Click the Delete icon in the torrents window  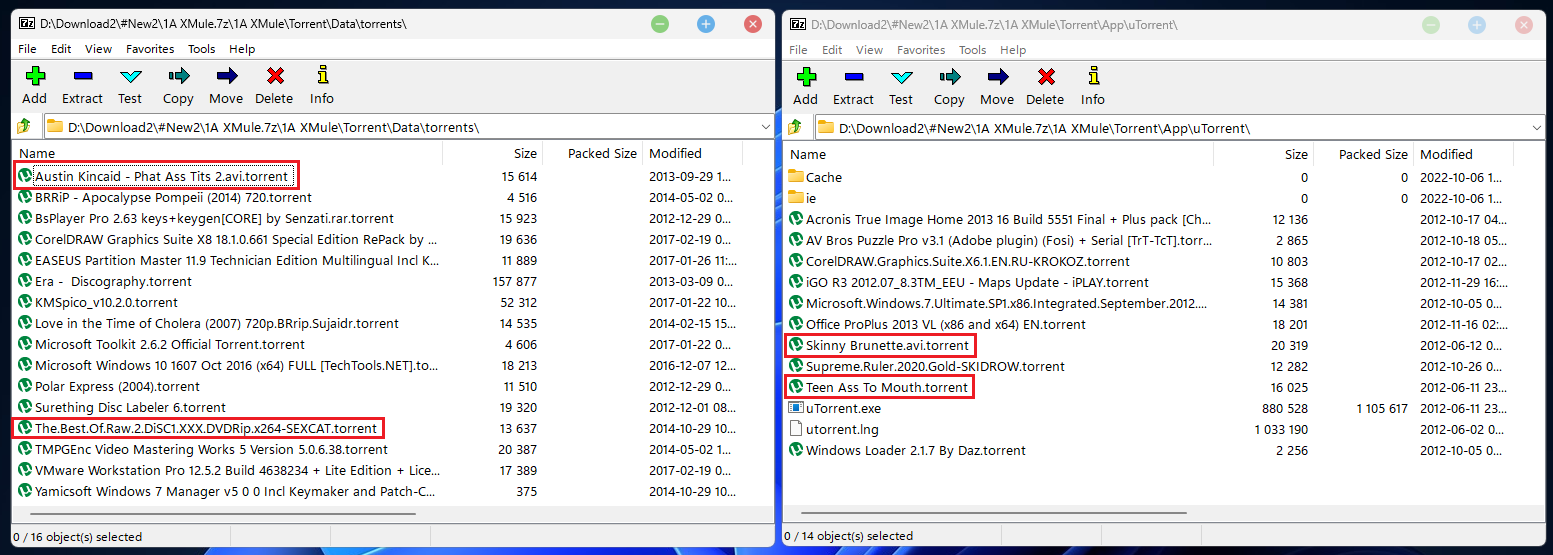[x=274, y=75]
